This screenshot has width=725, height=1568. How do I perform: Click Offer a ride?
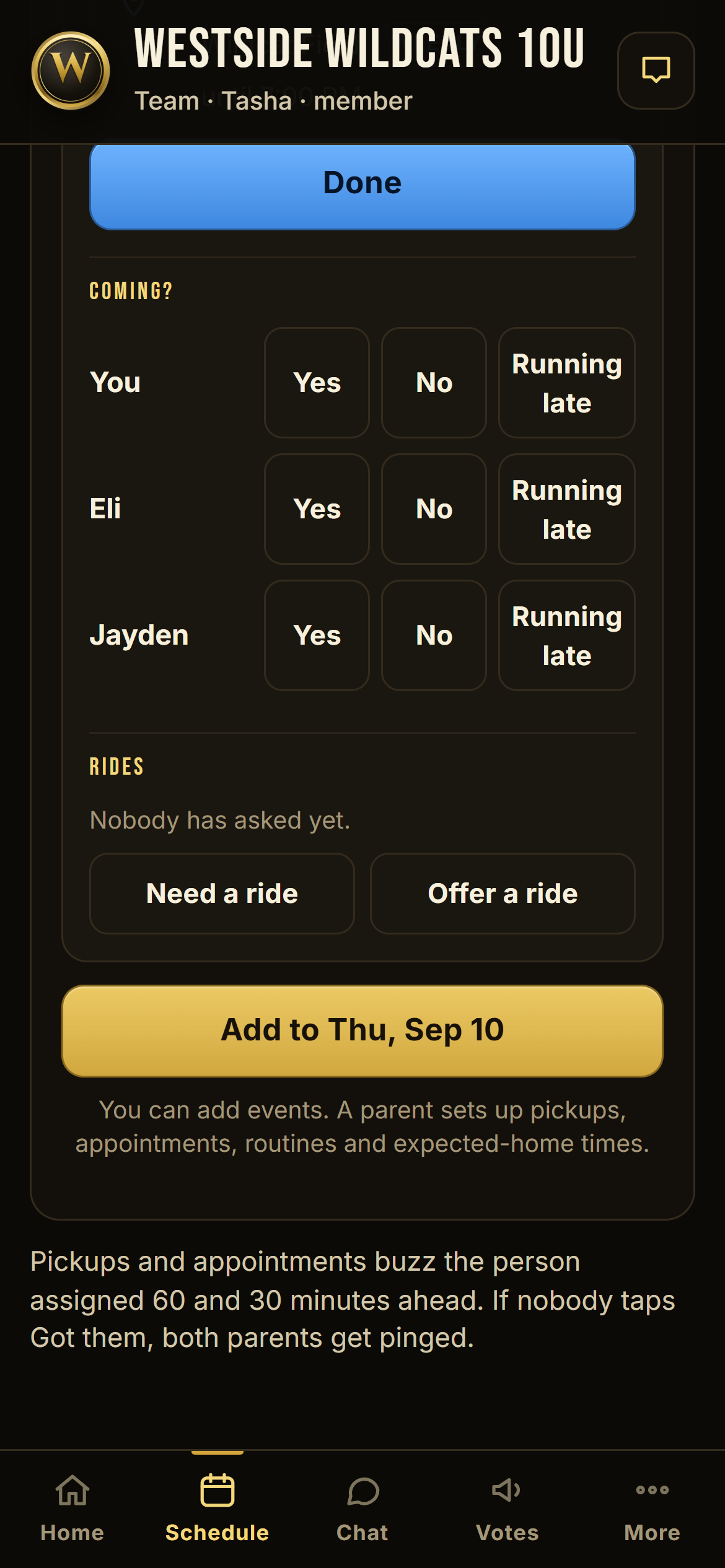503,894
